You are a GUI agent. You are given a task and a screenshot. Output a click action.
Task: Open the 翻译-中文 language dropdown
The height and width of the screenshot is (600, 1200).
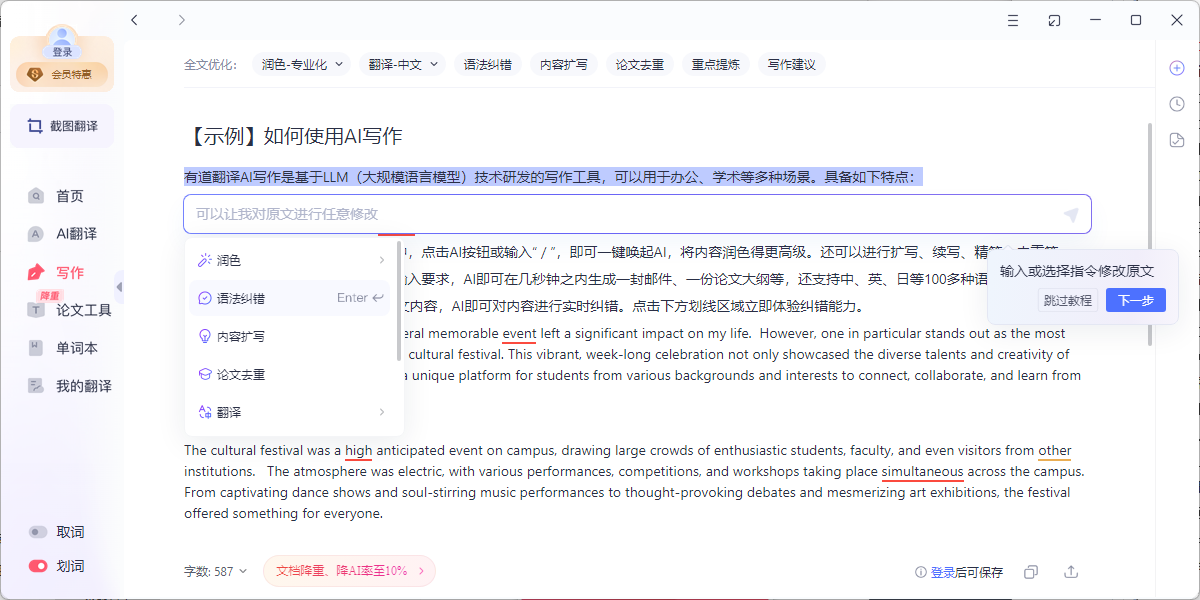[403, 64]
